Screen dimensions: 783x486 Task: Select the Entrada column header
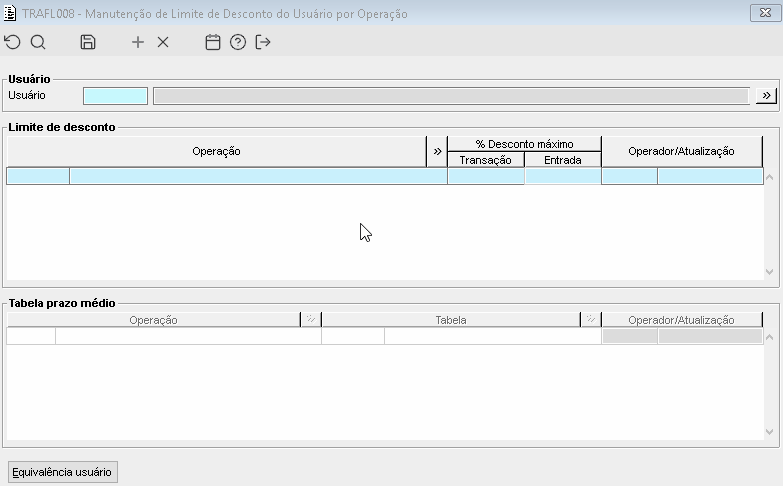pos(563,160)
